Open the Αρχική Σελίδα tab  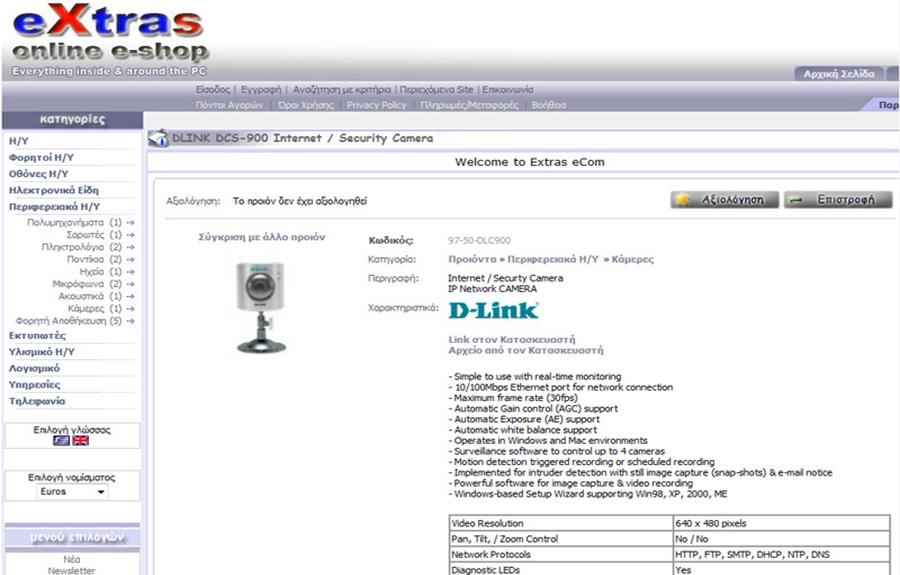pos(839,74)
